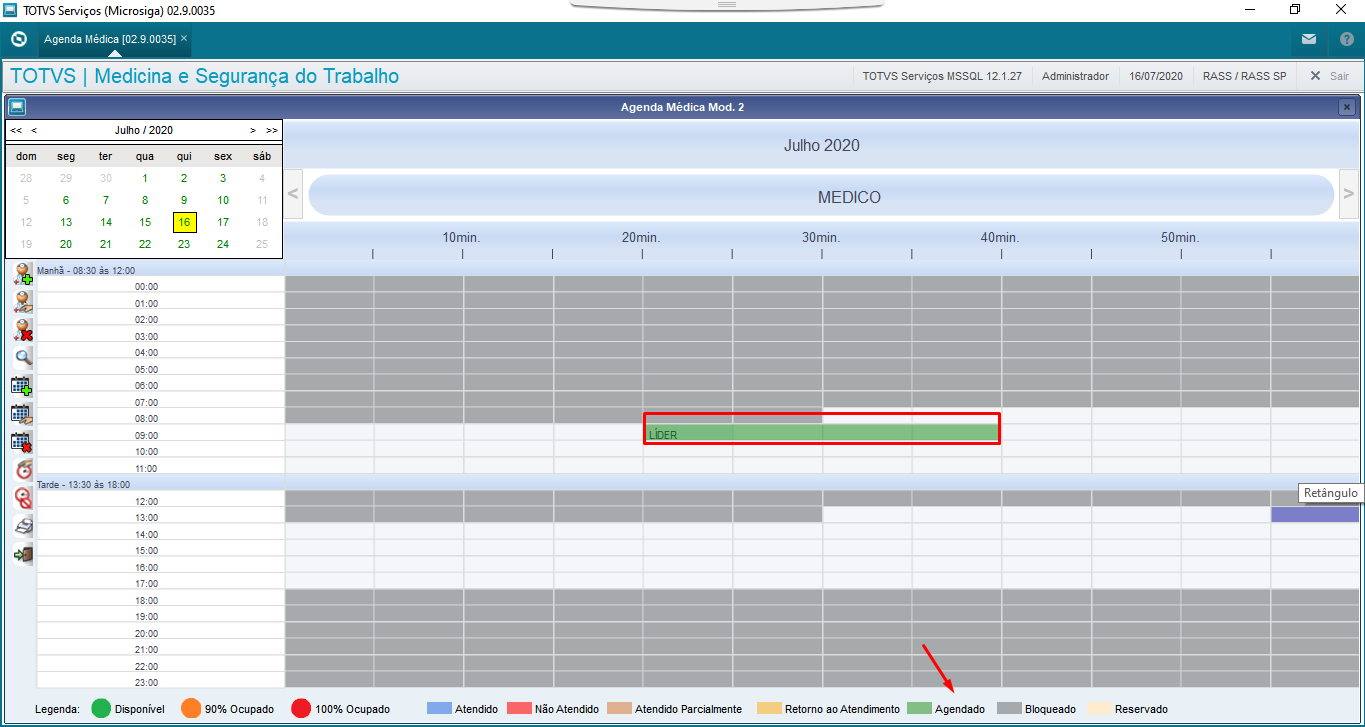Screen dimensions: 1365x727
Task: Click the 30min. column header
Action: [x=820, y=238]
